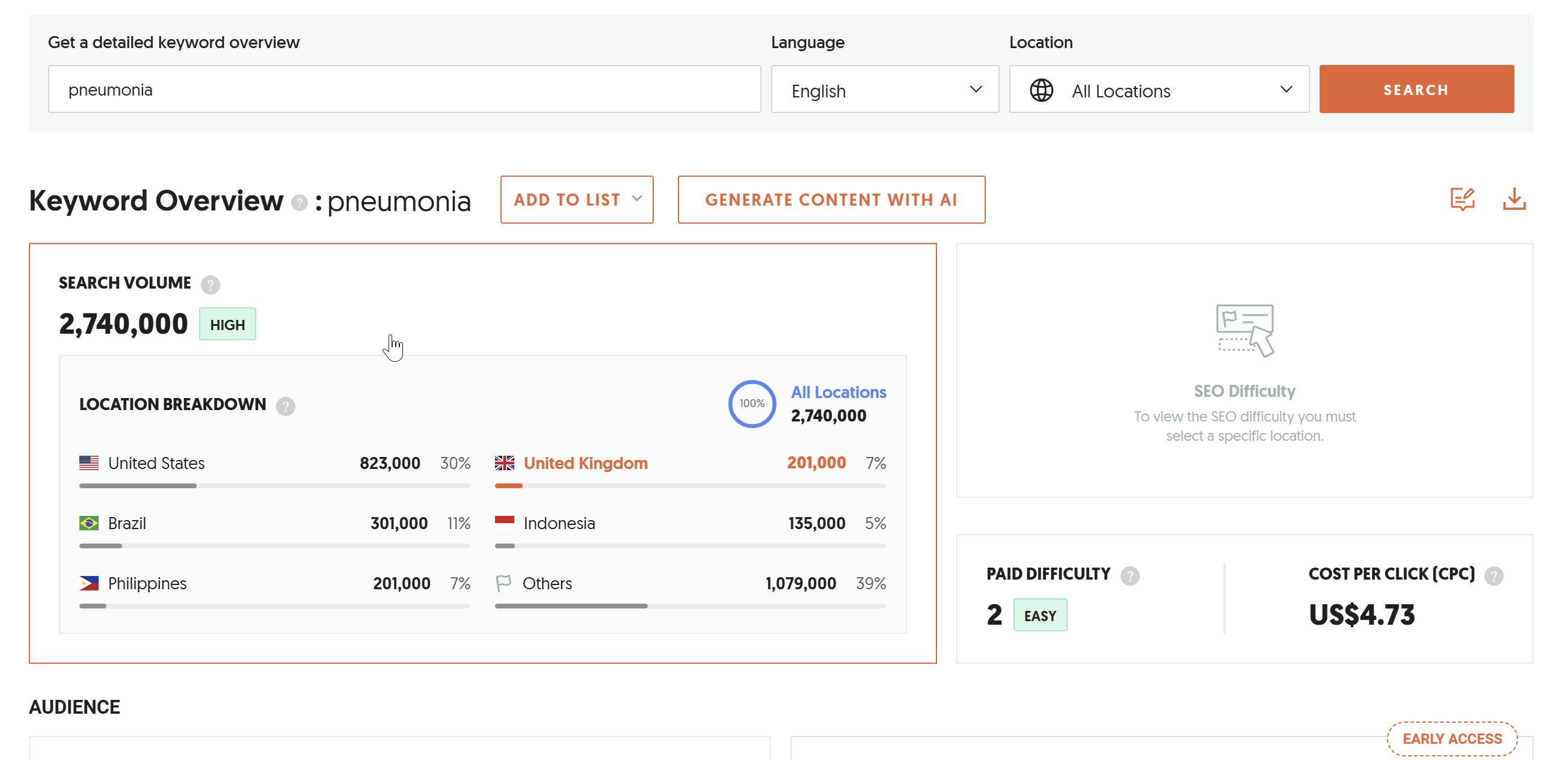The height and width of the screenshot is (760, 1568).
Task: Click Generate Content with AI button
Action: (831, 200)
